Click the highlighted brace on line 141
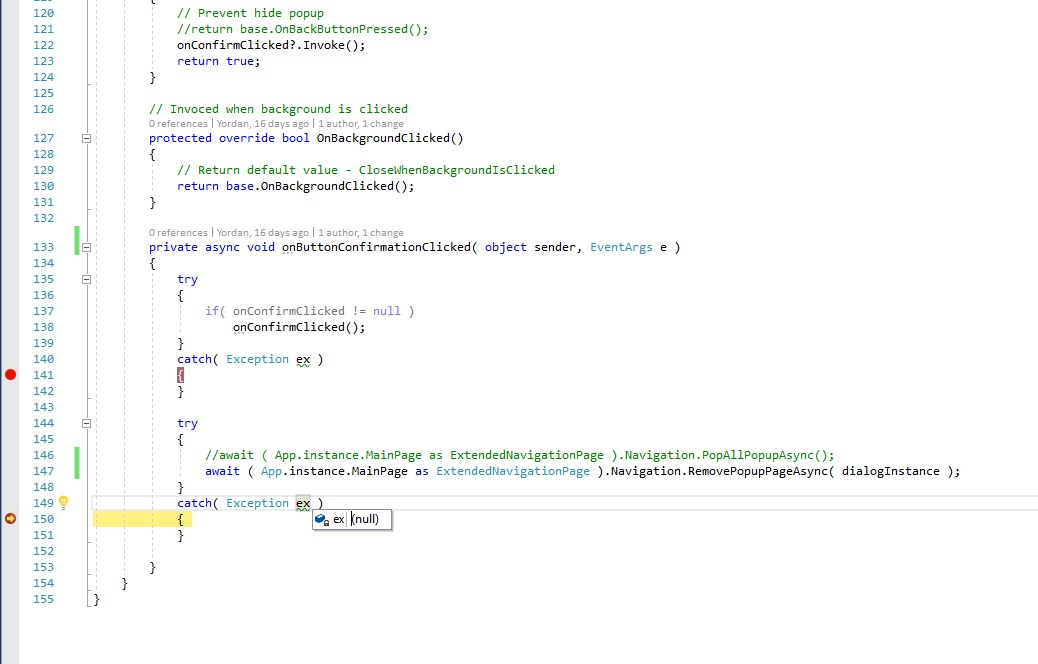The width and height of the screenshot is (1038, 664). pos(180,375)
